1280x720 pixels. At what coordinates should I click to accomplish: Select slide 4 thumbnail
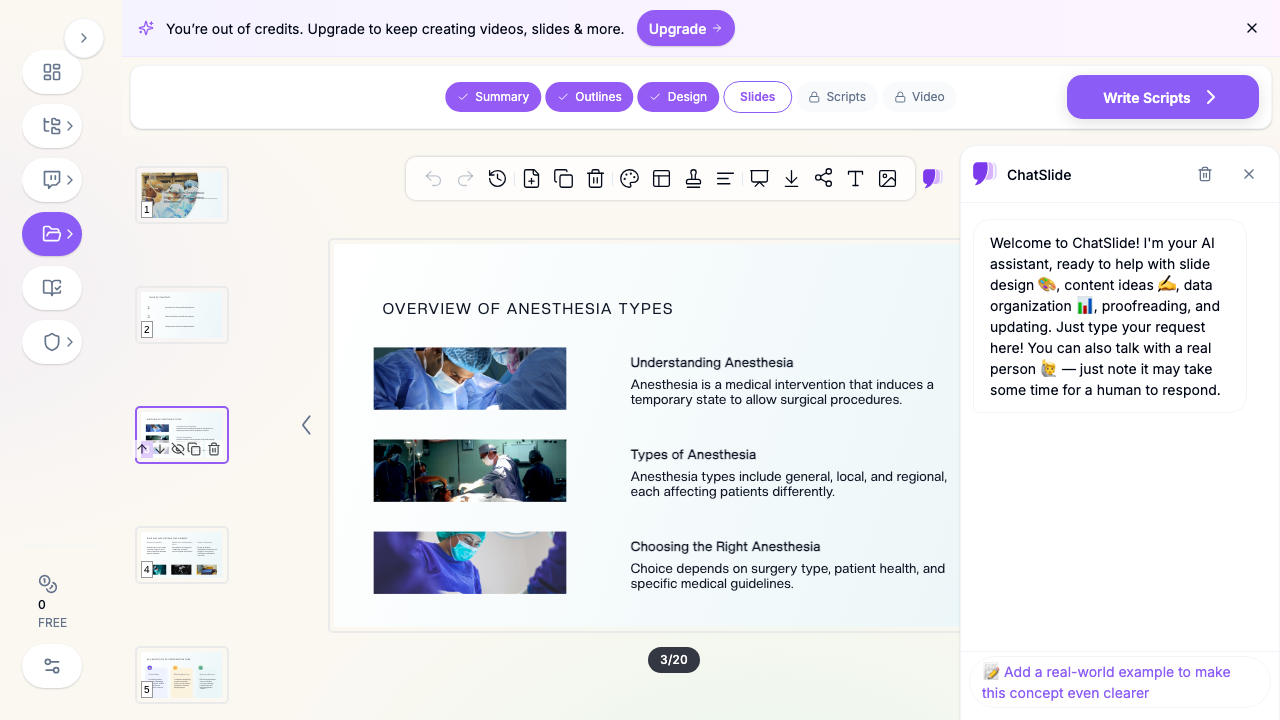(182, 555)
